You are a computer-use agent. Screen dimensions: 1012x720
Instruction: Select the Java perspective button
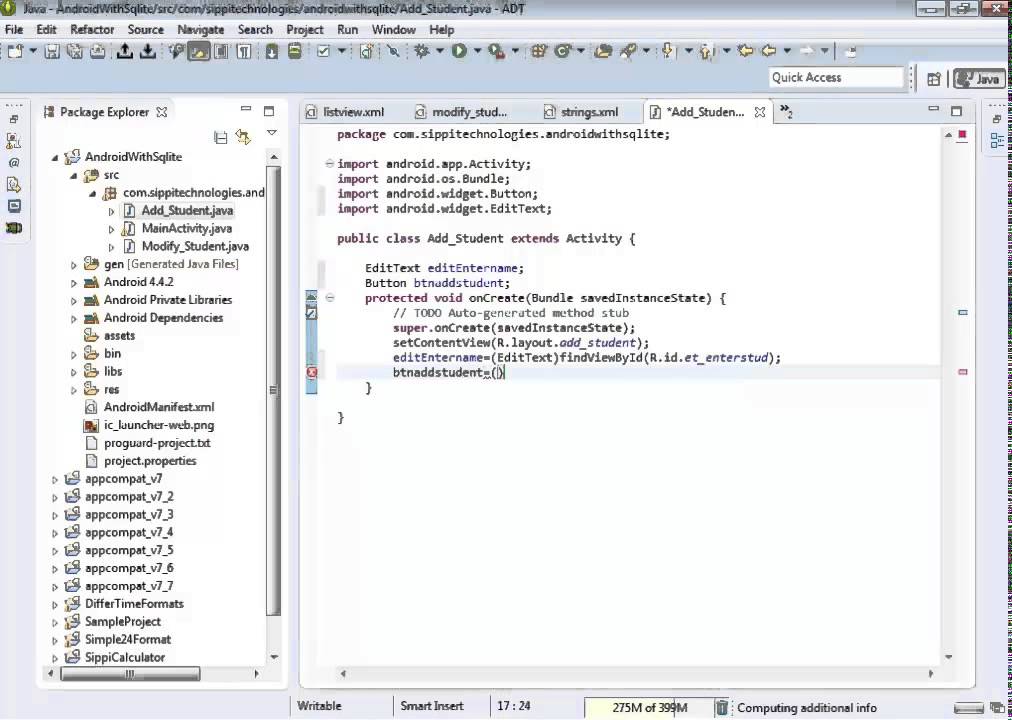(980, 79)
